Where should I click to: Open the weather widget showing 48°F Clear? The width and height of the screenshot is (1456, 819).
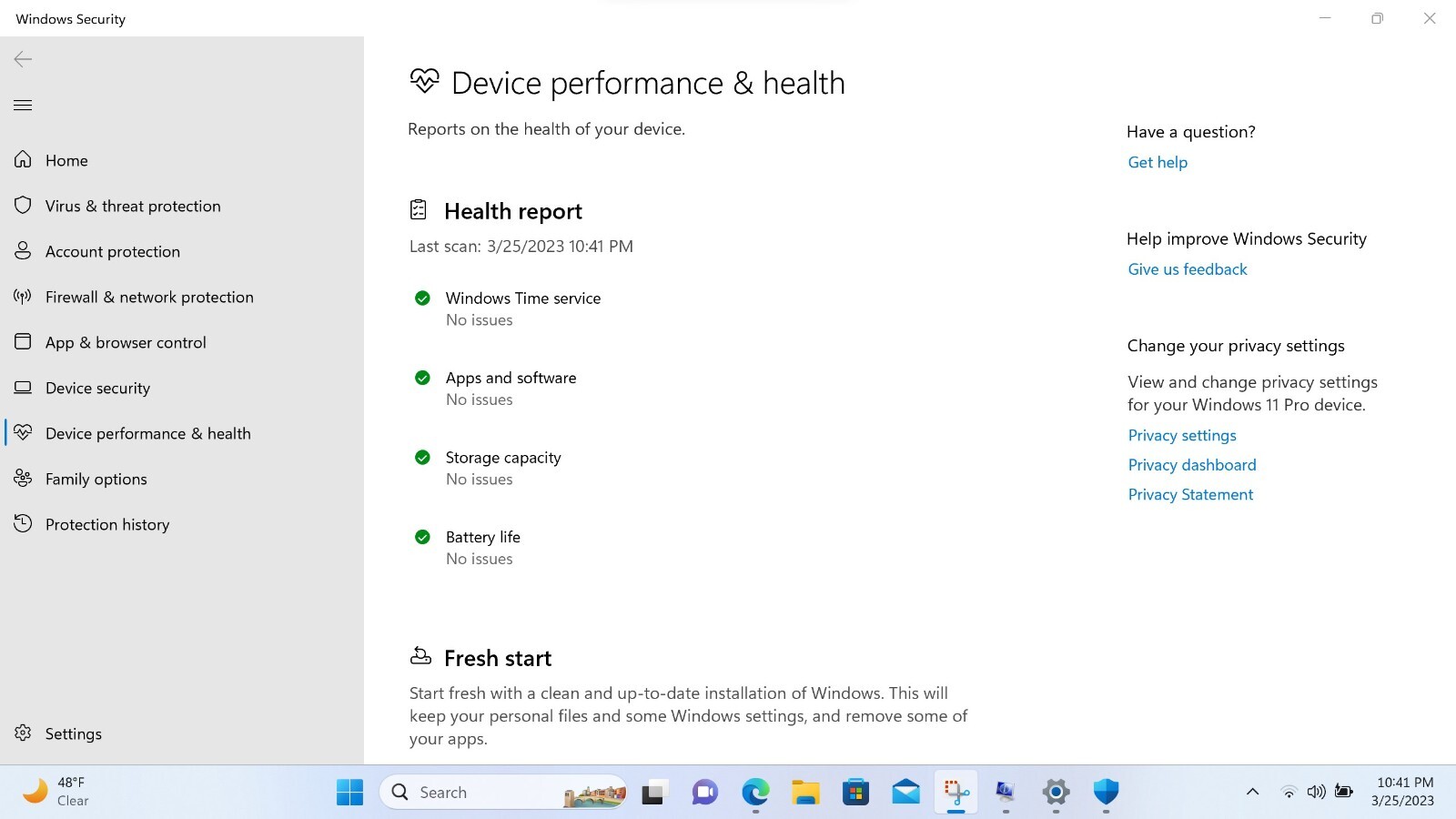coord(56,792)
